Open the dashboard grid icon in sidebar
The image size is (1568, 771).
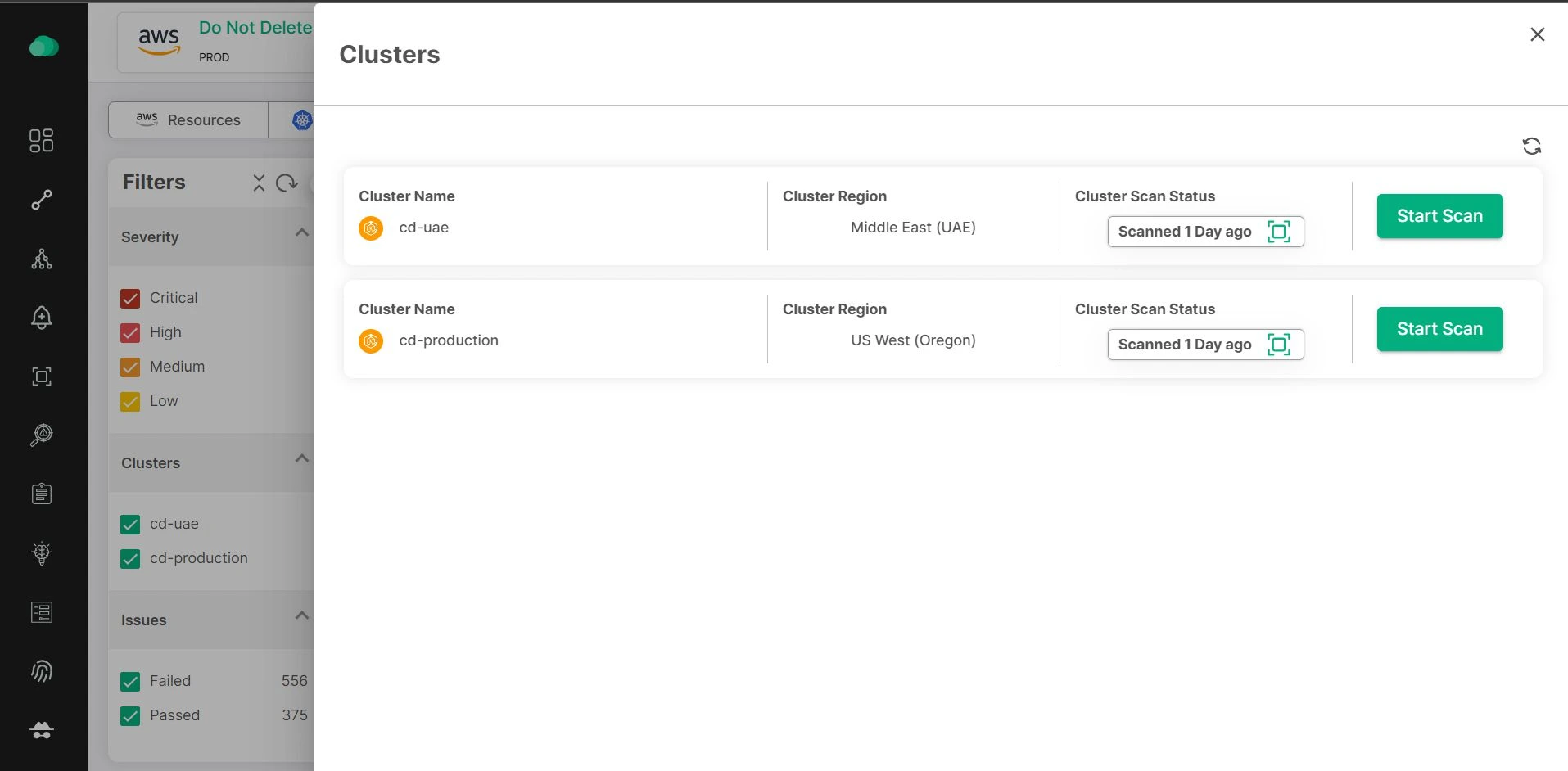click(42, 141)
